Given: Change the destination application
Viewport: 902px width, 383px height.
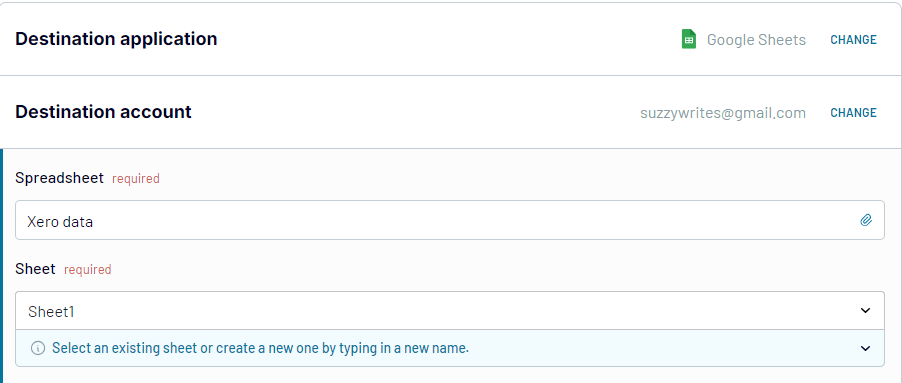Looking at the screenshot, I should (853, 40).
